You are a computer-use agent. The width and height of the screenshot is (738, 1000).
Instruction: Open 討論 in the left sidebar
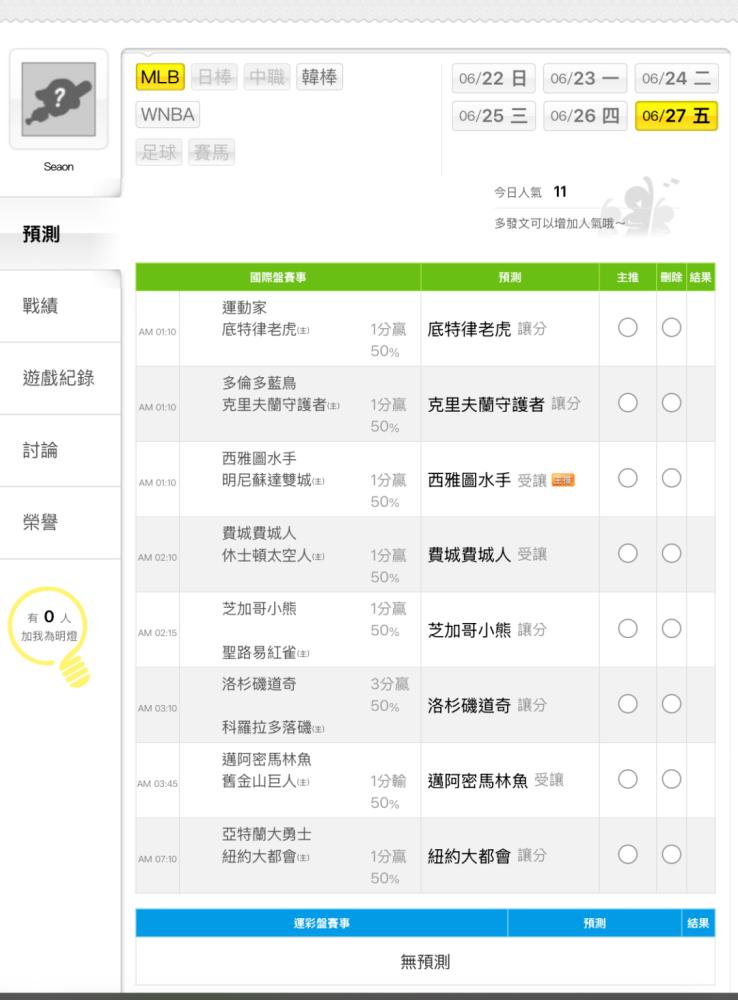pos(40,450)
